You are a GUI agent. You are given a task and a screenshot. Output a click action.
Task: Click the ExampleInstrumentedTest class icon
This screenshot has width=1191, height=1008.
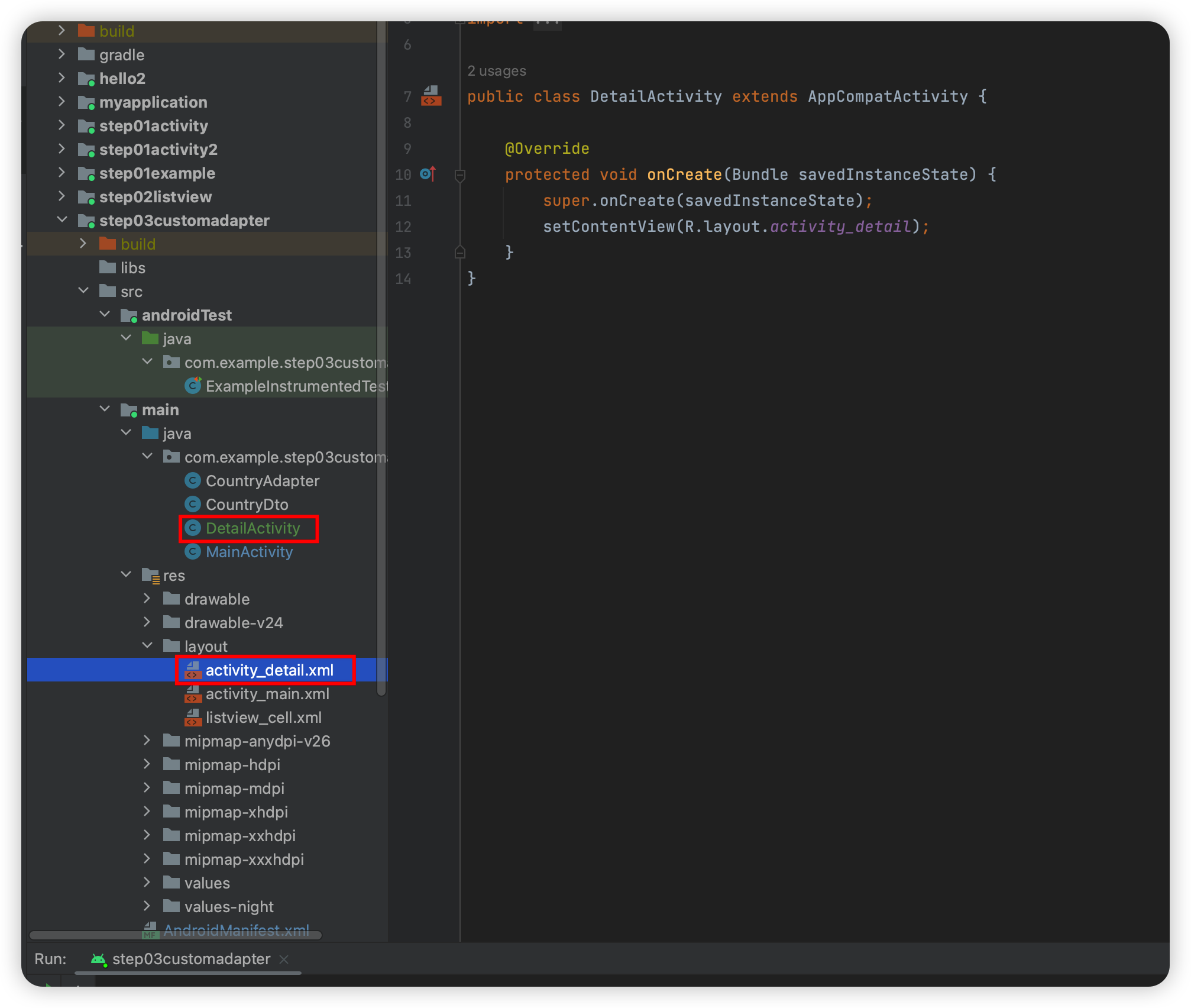coord(192,386)
